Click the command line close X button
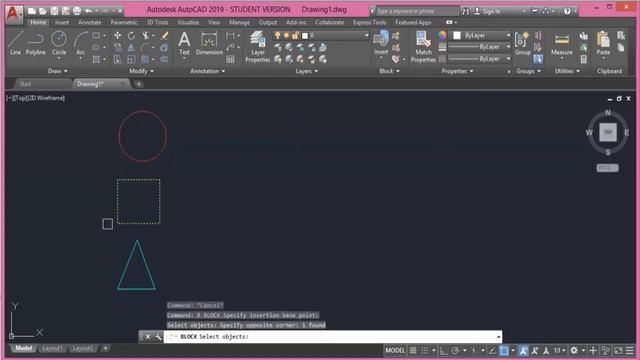Viewport: 640px width, 360px height. [x=148, y=337]
